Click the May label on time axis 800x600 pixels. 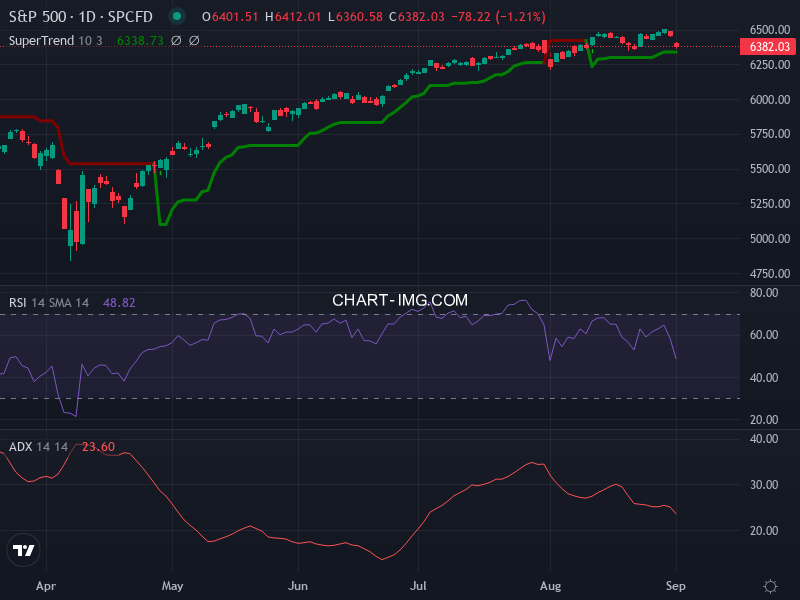pos(172,586)
